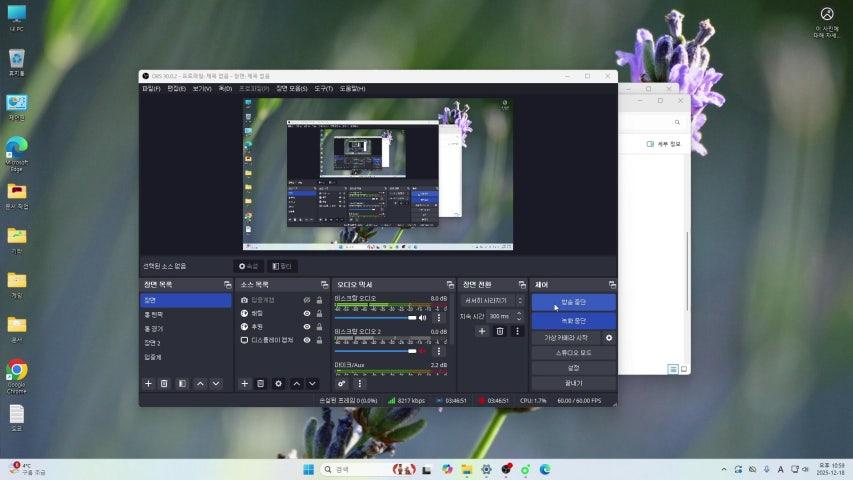Toggle visibility eye for the 배럴 source
This screenshot has height=480, width=853.
pyautogui.click(x=307, y=313)
